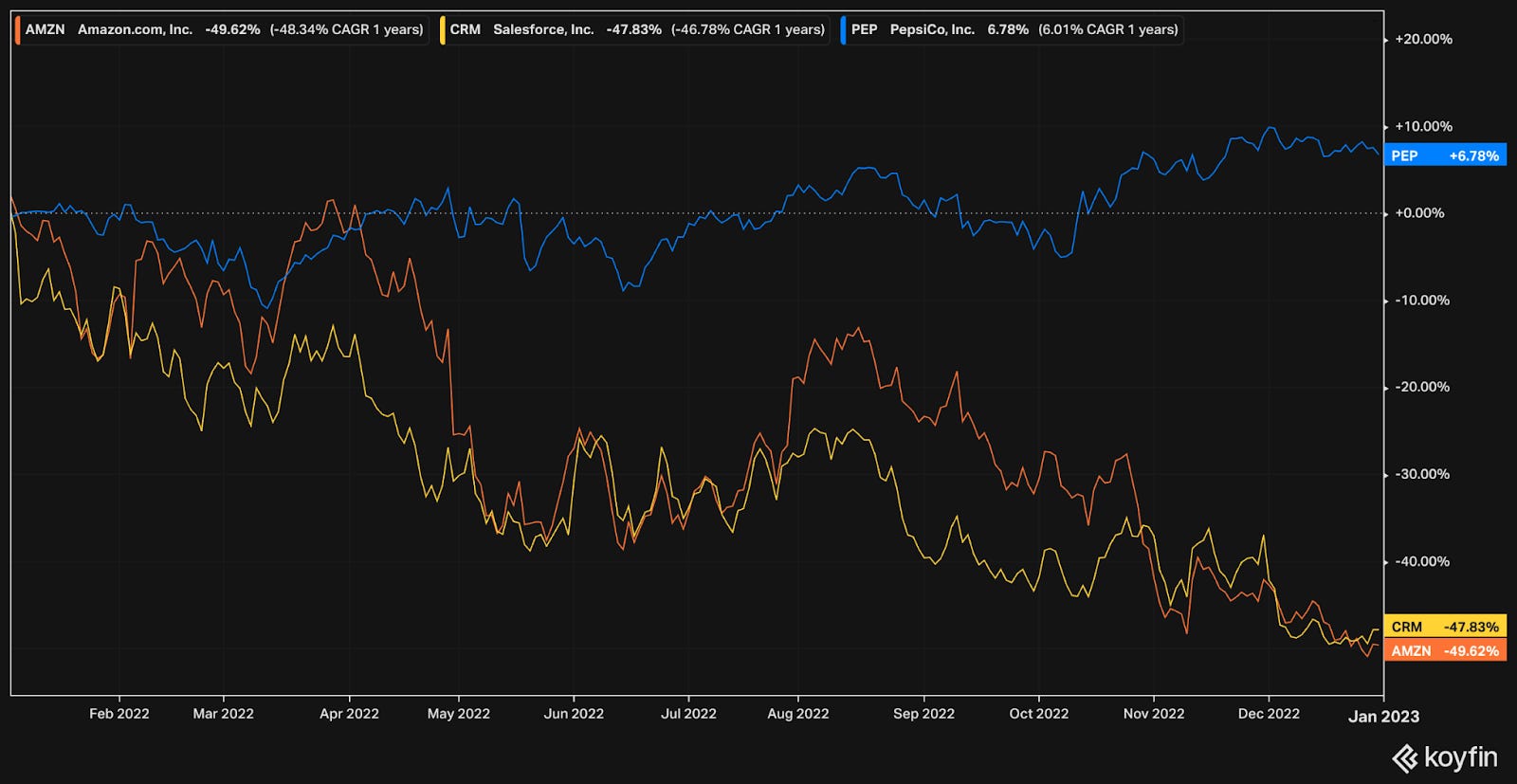
Task: Click CRM's (-46.78% CAGR 1 years) text
Action: (748, 29)
